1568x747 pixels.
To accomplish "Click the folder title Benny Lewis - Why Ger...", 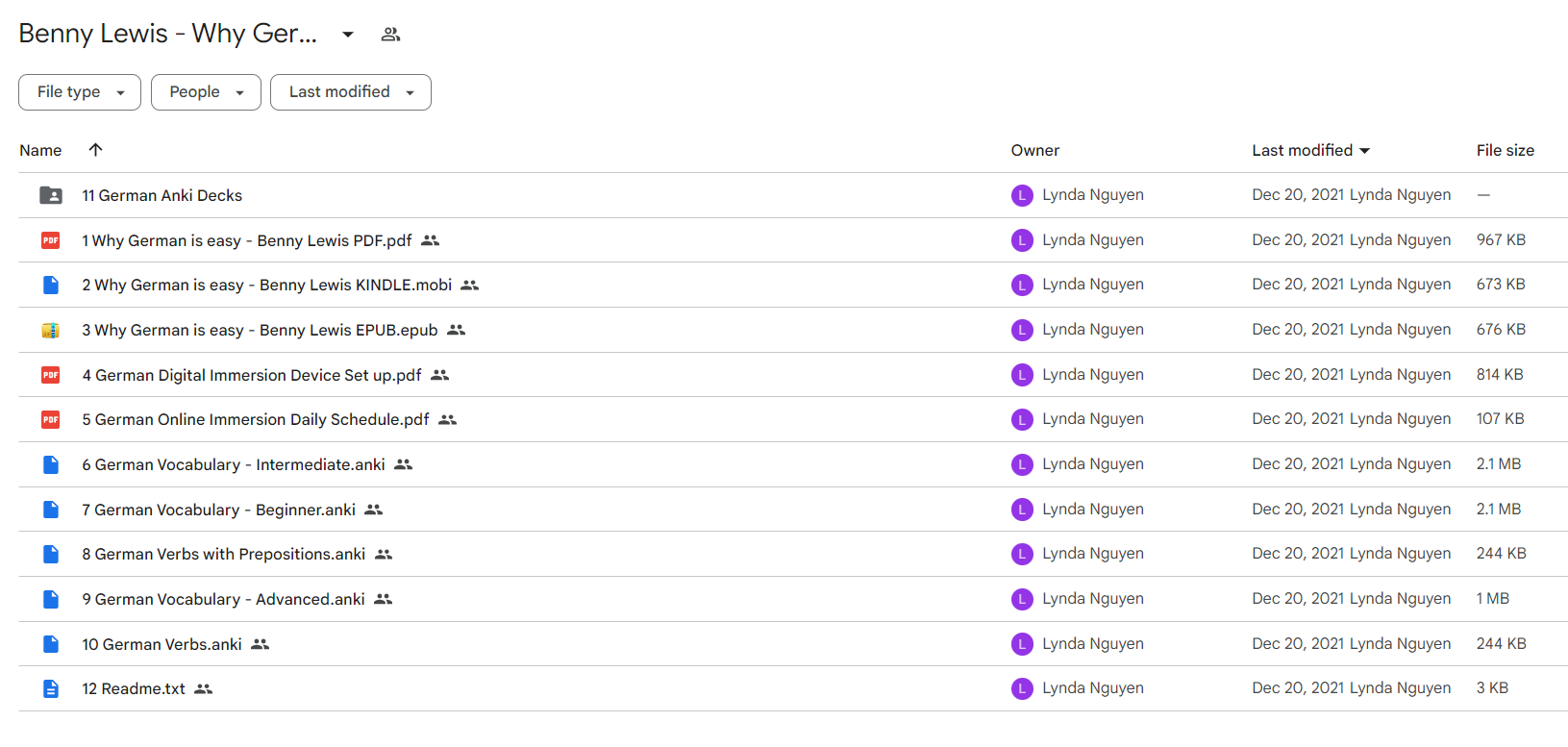I will (x=167, y=34).
